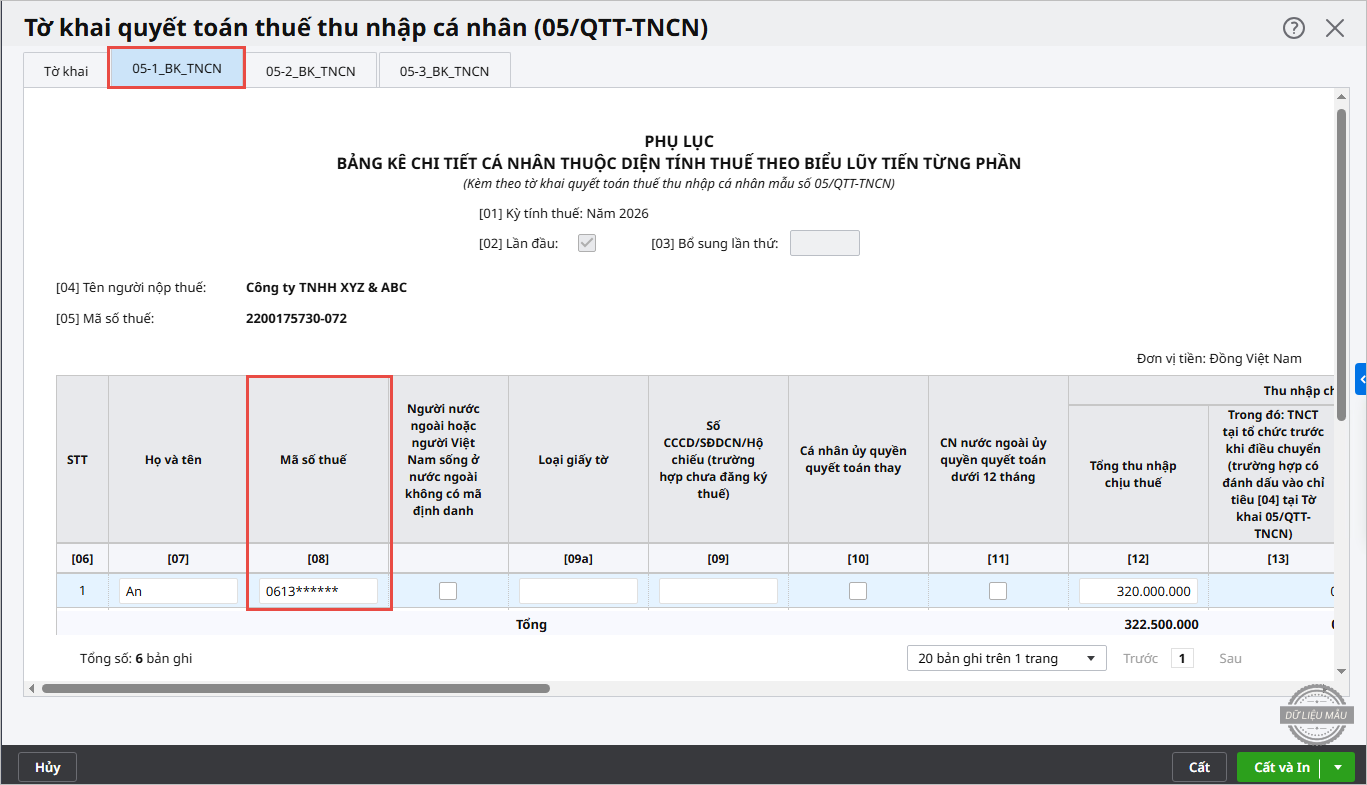
Task: Enable the CN nước ngoài ủy quyền checkbox
Action: [x=998, y=591]
